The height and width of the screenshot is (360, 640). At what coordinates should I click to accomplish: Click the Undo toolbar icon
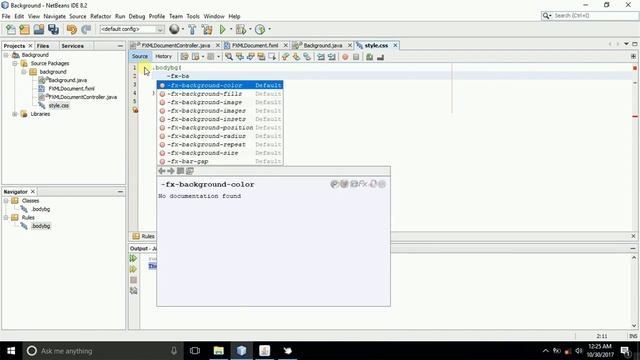72,29
